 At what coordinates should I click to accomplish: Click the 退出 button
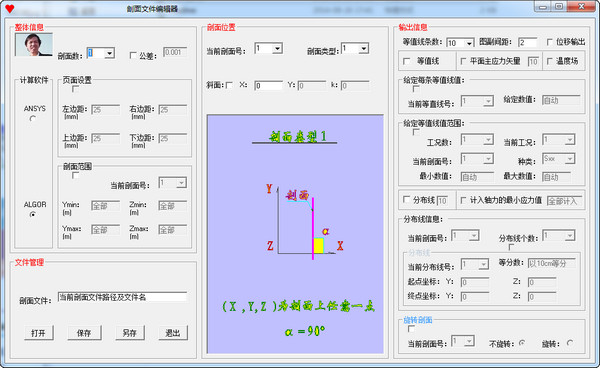pyautogui.click(x=173, y=333)
